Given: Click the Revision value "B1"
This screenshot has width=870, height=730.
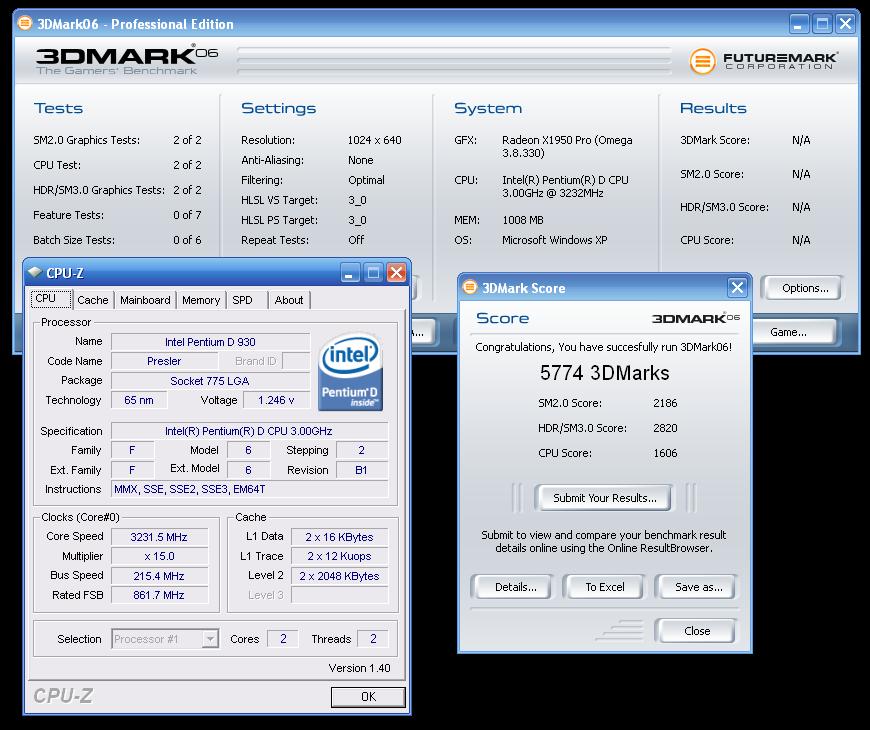Looking at the screenshot, I should (362, 470).
